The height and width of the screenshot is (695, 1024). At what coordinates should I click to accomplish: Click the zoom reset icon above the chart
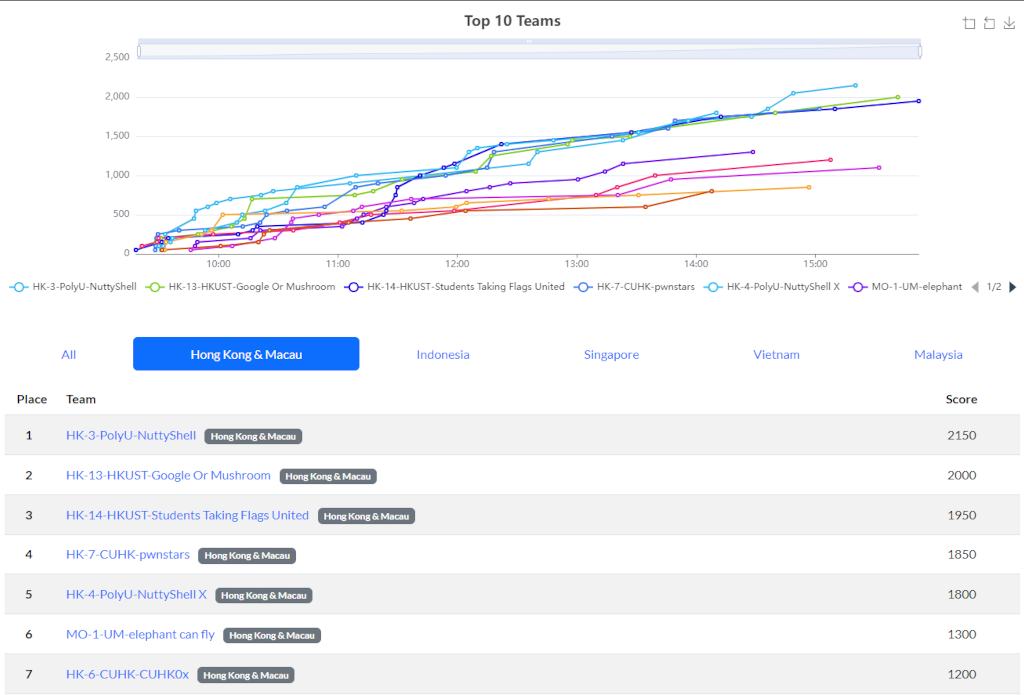[989, 24]
